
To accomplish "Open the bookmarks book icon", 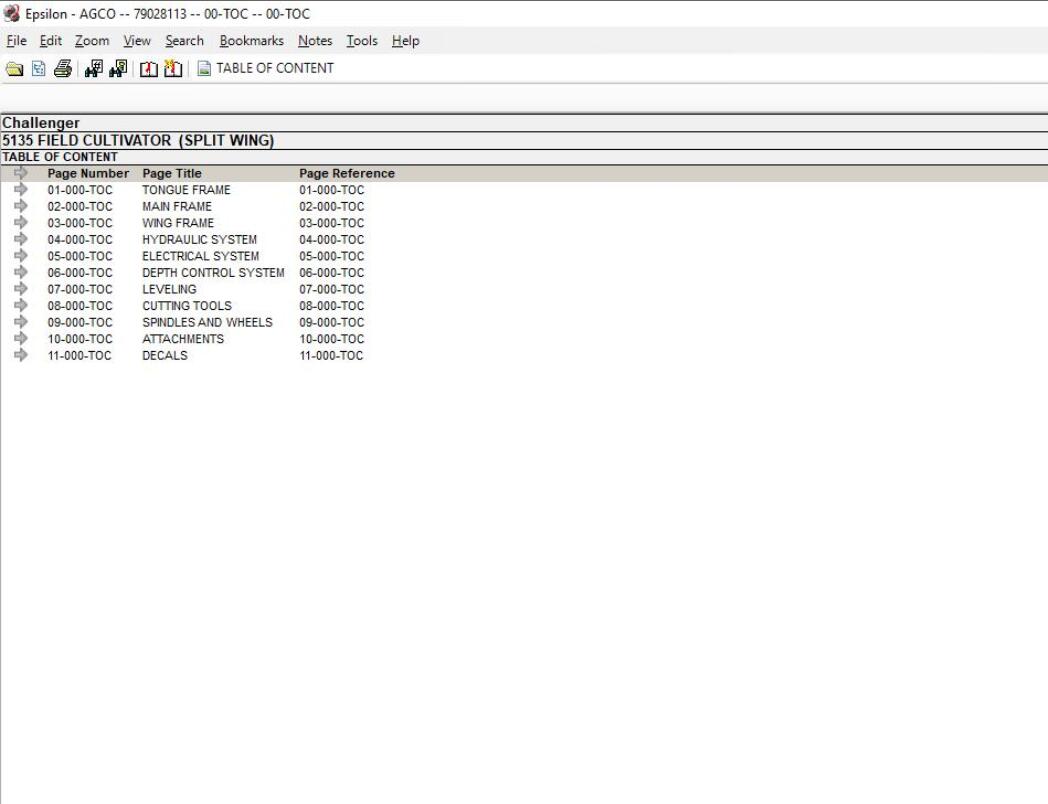I will click(148, 68).
